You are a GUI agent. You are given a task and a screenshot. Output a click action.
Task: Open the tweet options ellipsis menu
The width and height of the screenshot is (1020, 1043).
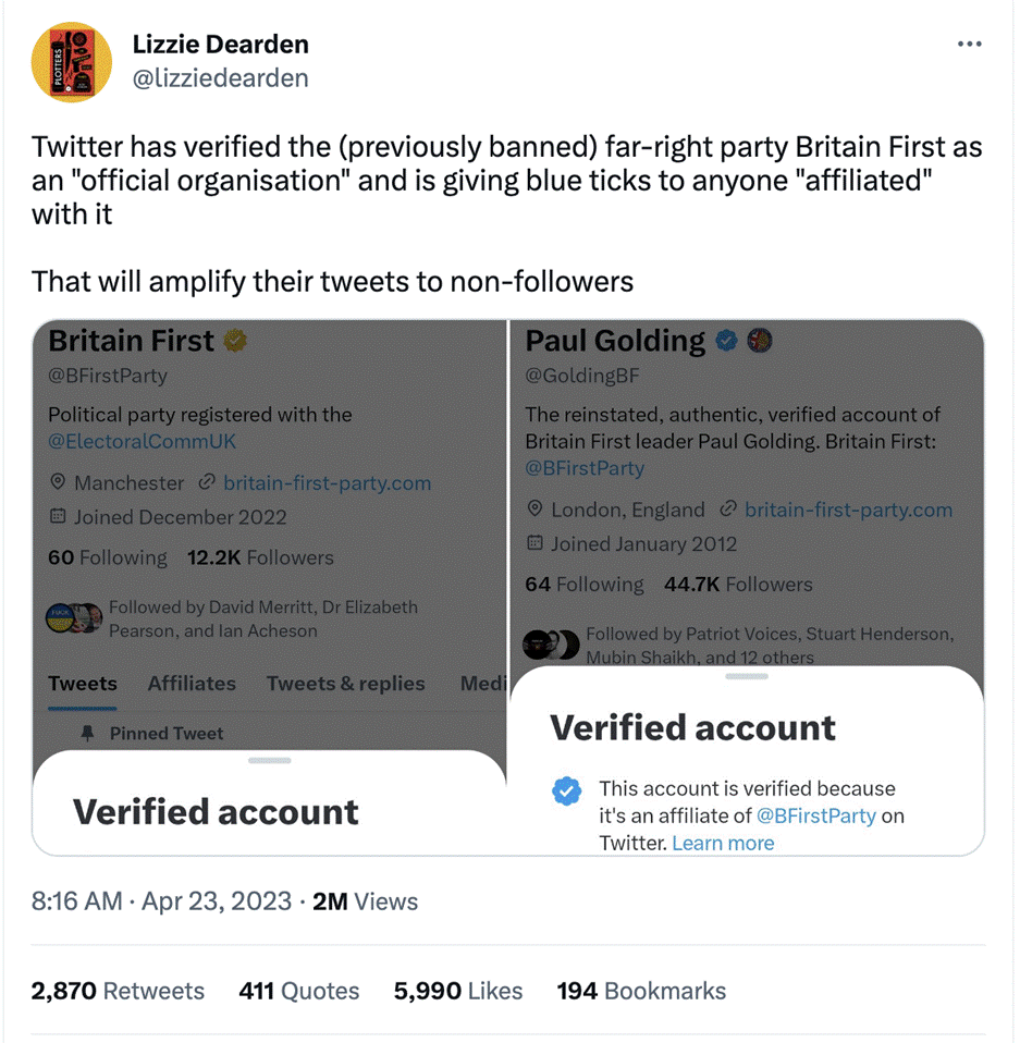click(968, 42)
